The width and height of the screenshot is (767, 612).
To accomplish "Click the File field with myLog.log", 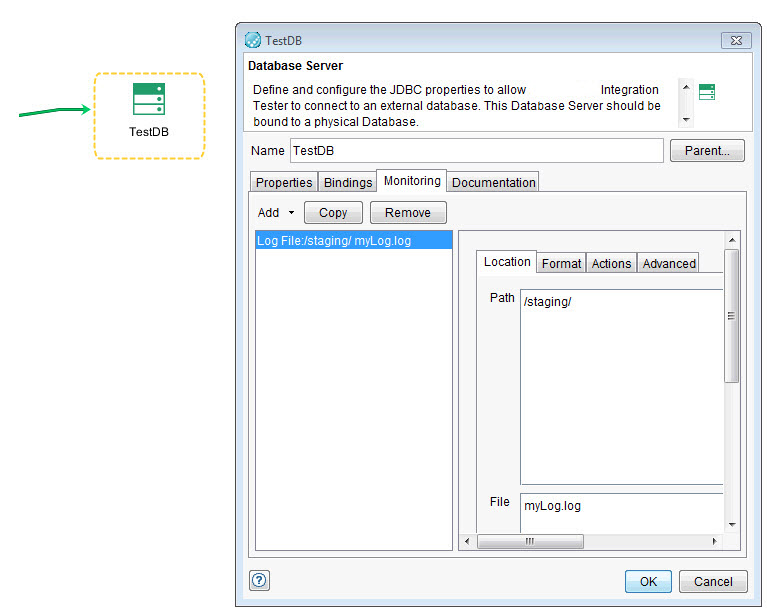I will 622,512.
